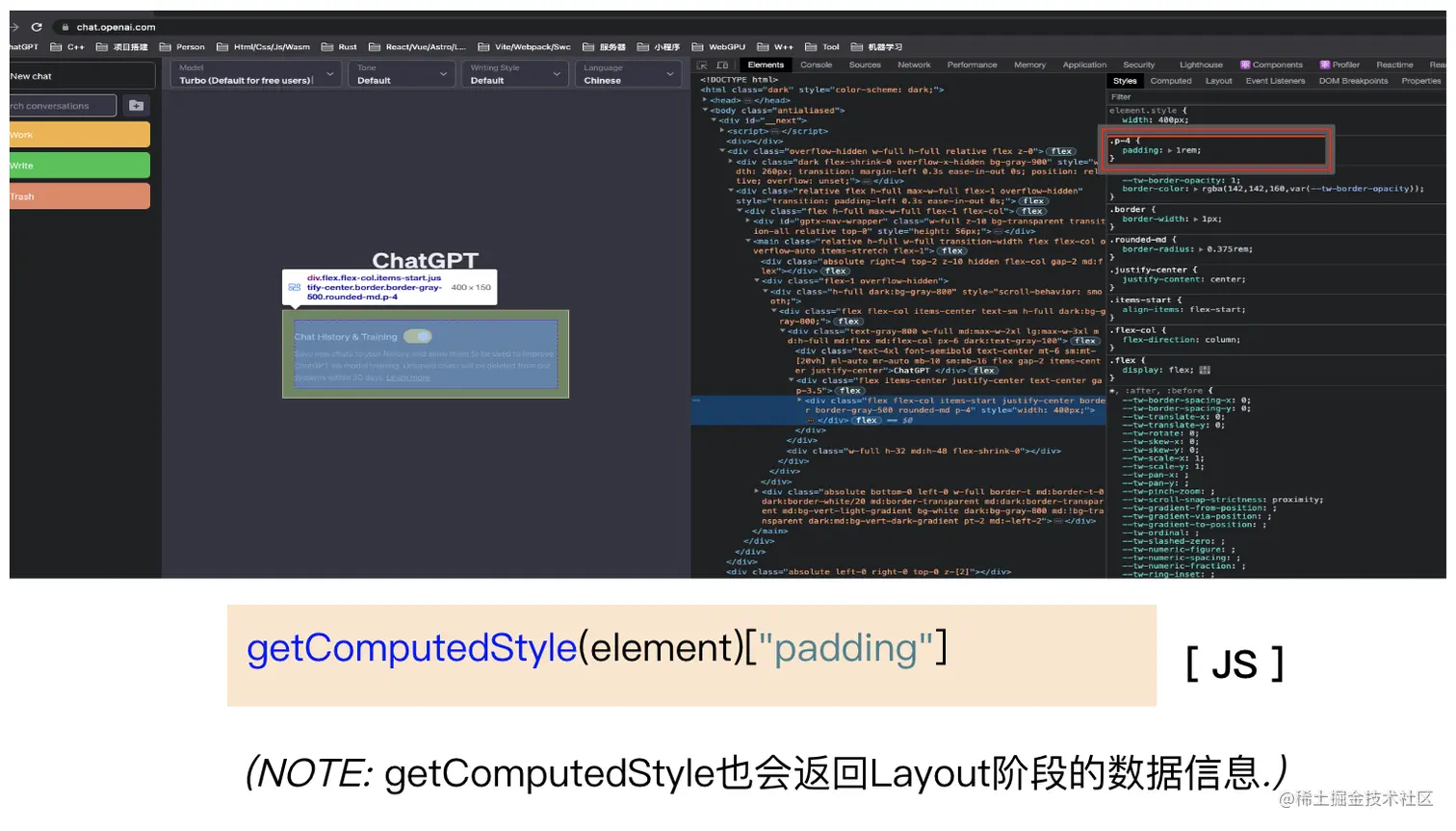Open the Rust bookmarks folder
Image resolution: width=1456 pixels, height=831 pixels.
point(339,46)
